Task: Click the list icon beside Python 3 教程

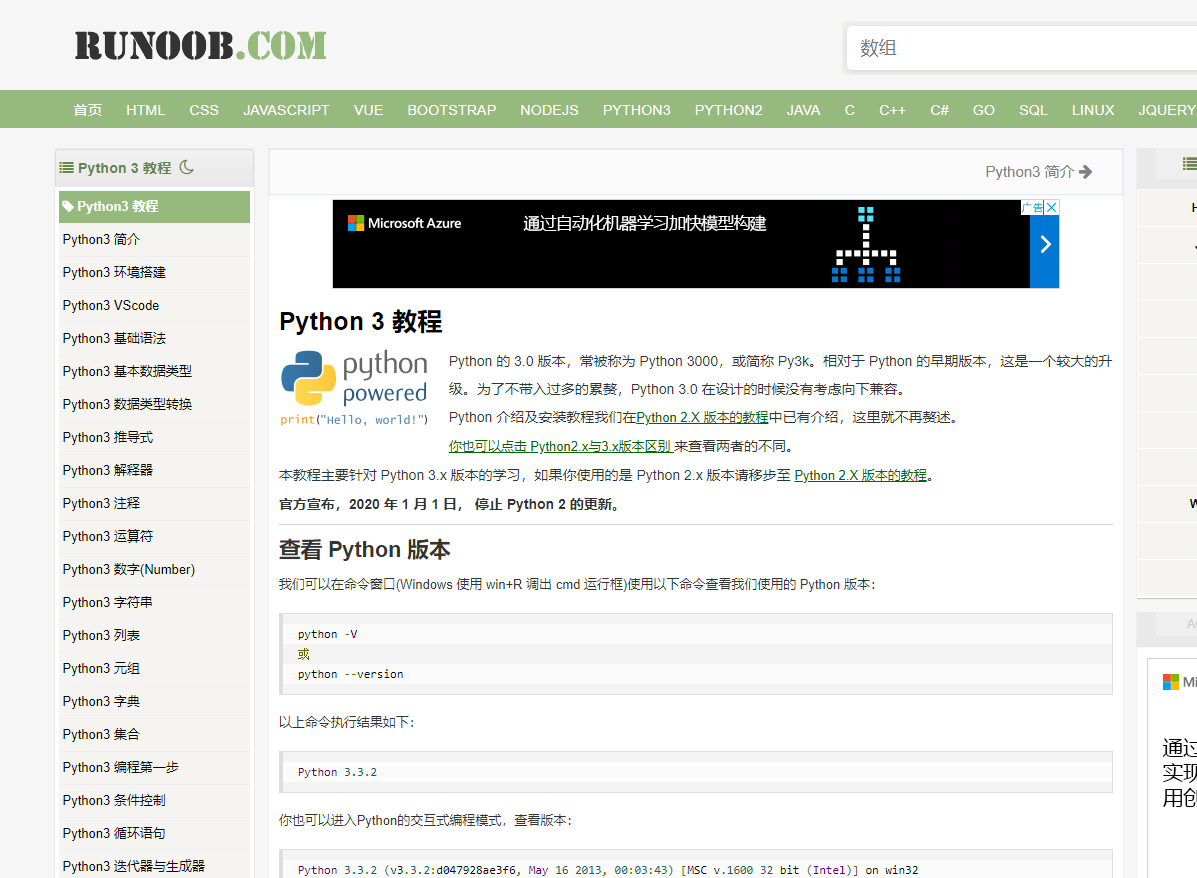Action: [66, 168]
